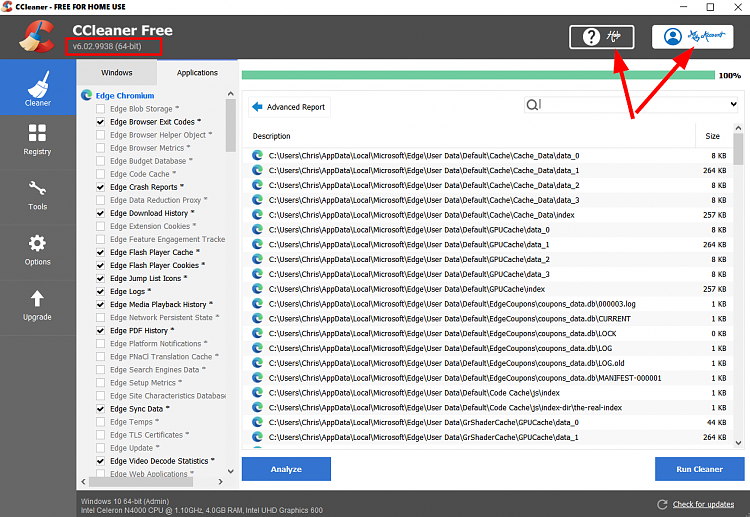Click the search magnifier icon
750x517 pixels.
pos(531,104)
